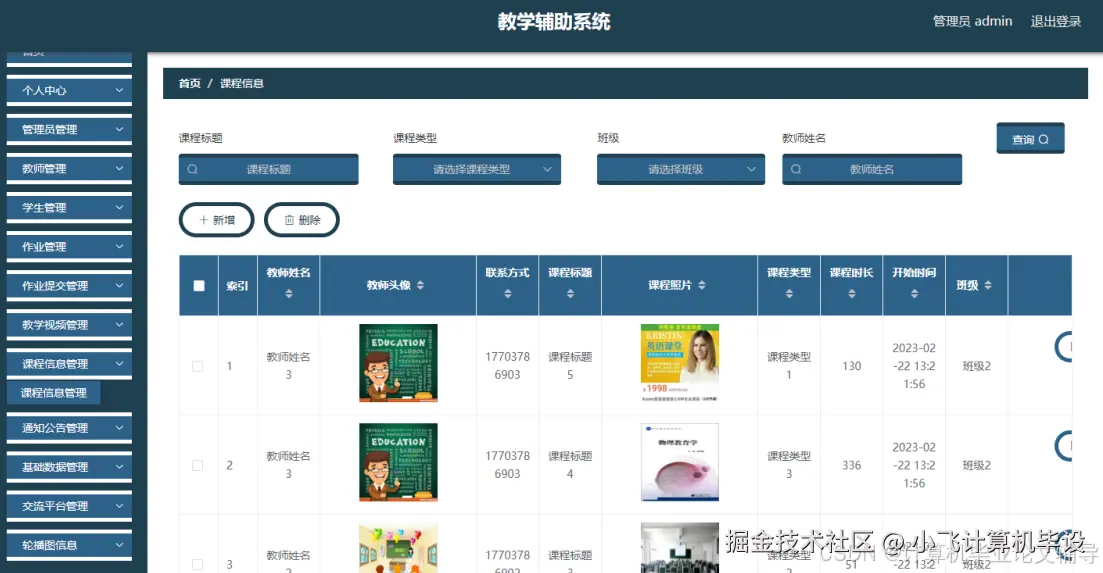Viewport: 1103px width, 573px height.
Task: Click the search icon in 教师姓名 field
Action: tap(796, 169)
